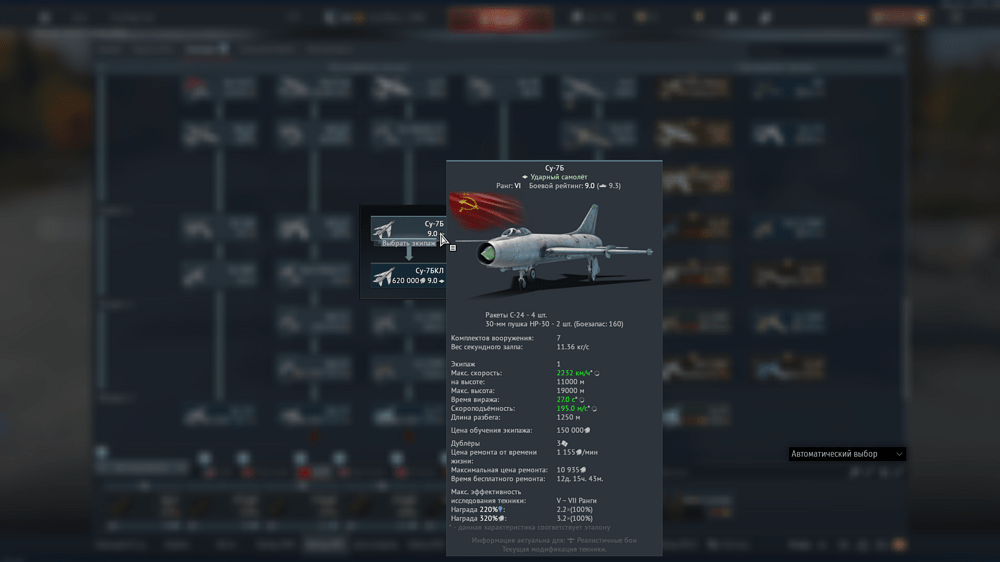Click the 30-мм пушка НР-30 line
The width and height of the screenshot is (1000, 562).
554,324
